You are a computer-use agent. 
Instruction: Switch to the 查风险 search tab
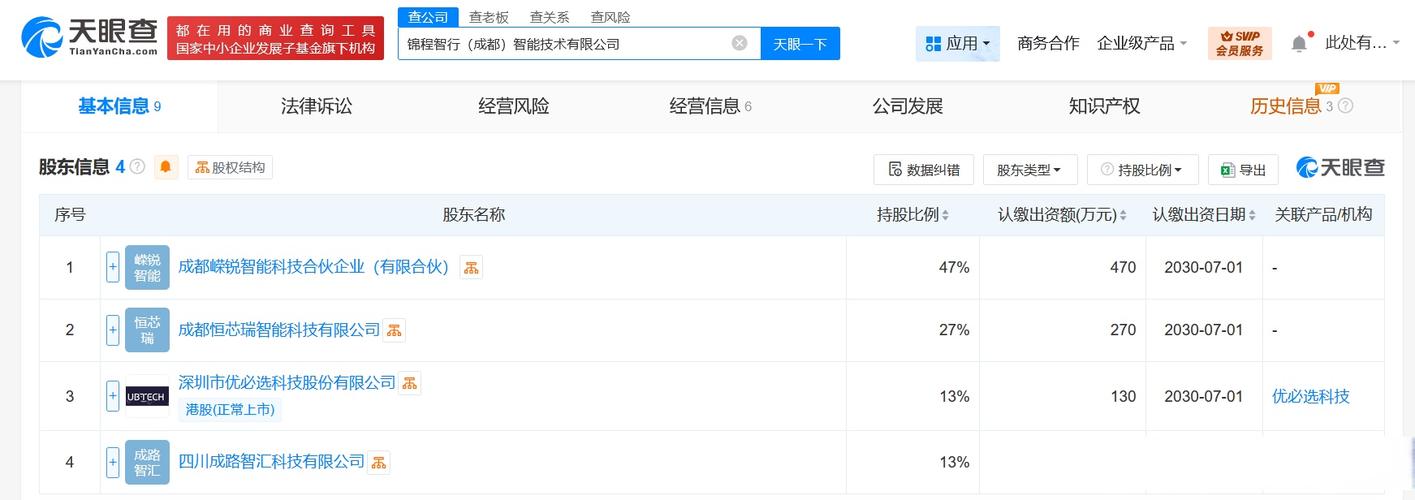610,17
